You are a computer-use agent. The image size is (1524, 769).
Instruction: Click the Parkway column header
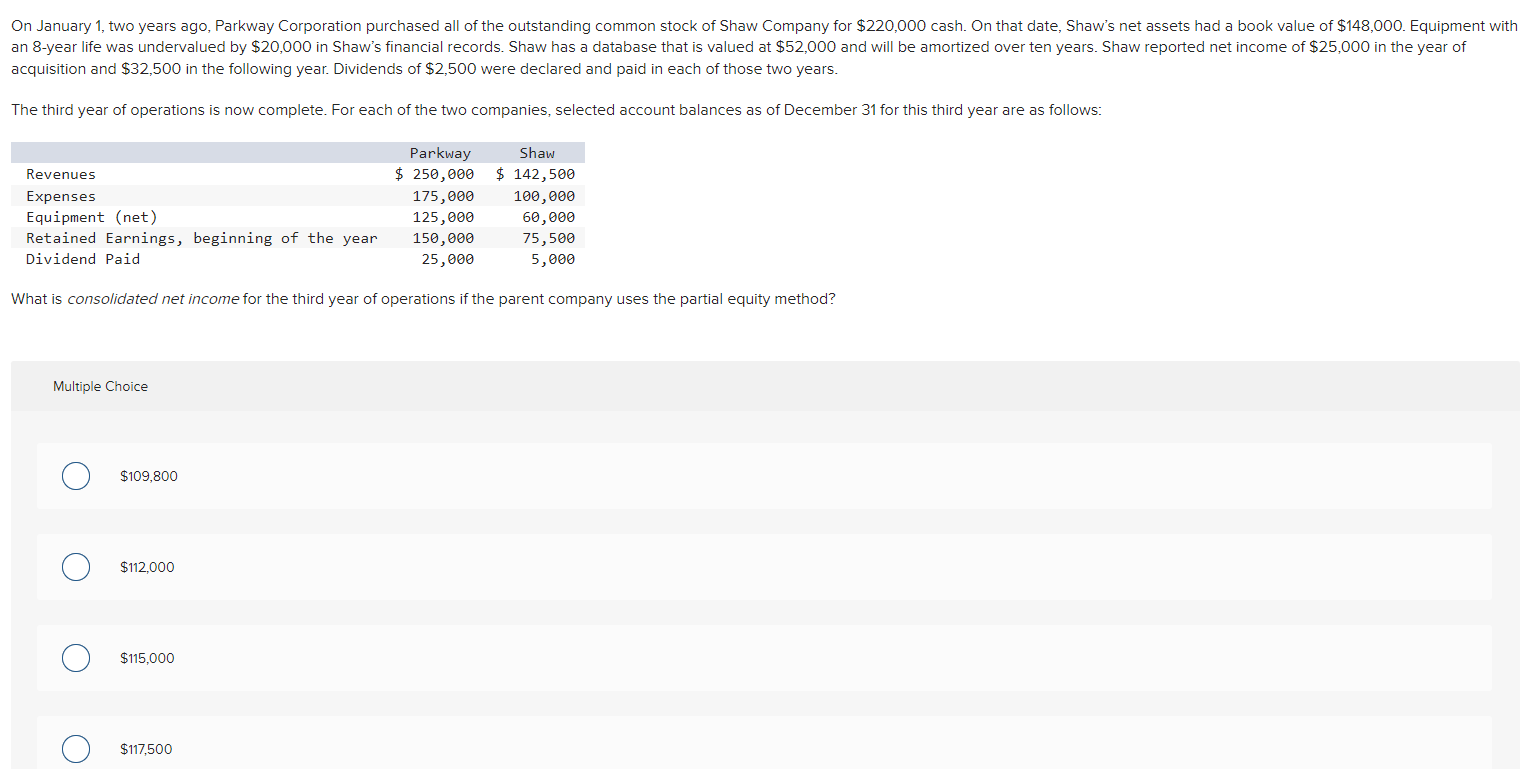tap(440, 152)
